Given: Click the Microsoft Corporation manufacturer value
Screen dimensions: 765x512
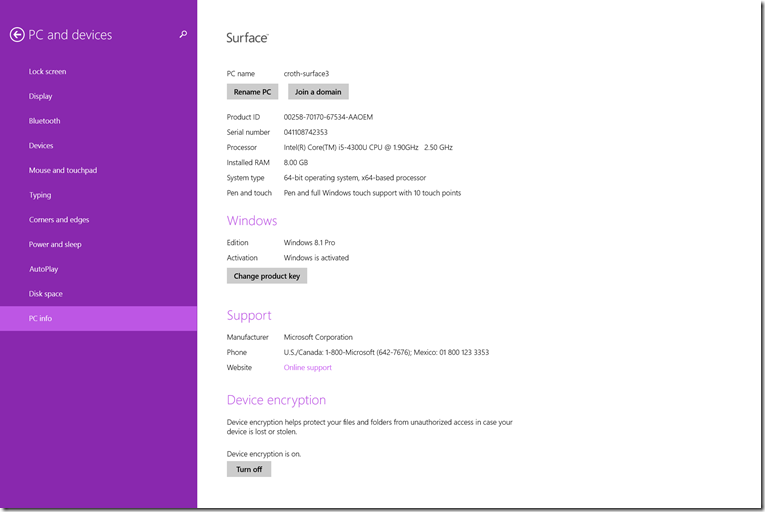Looking at the screenshot, I should [x=318, y=337].
